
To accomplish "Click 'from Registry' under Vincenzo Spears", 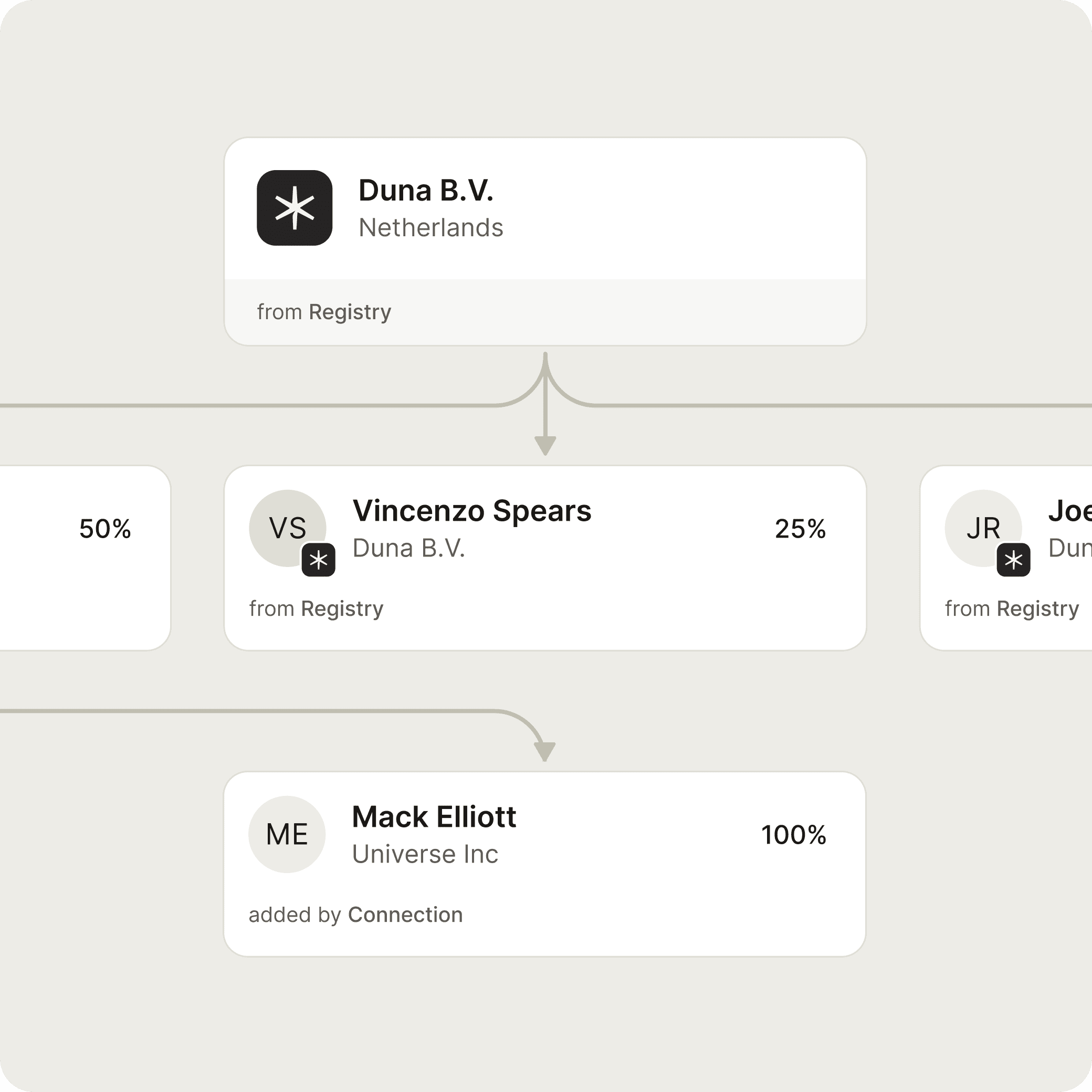I will click(316, 609).
